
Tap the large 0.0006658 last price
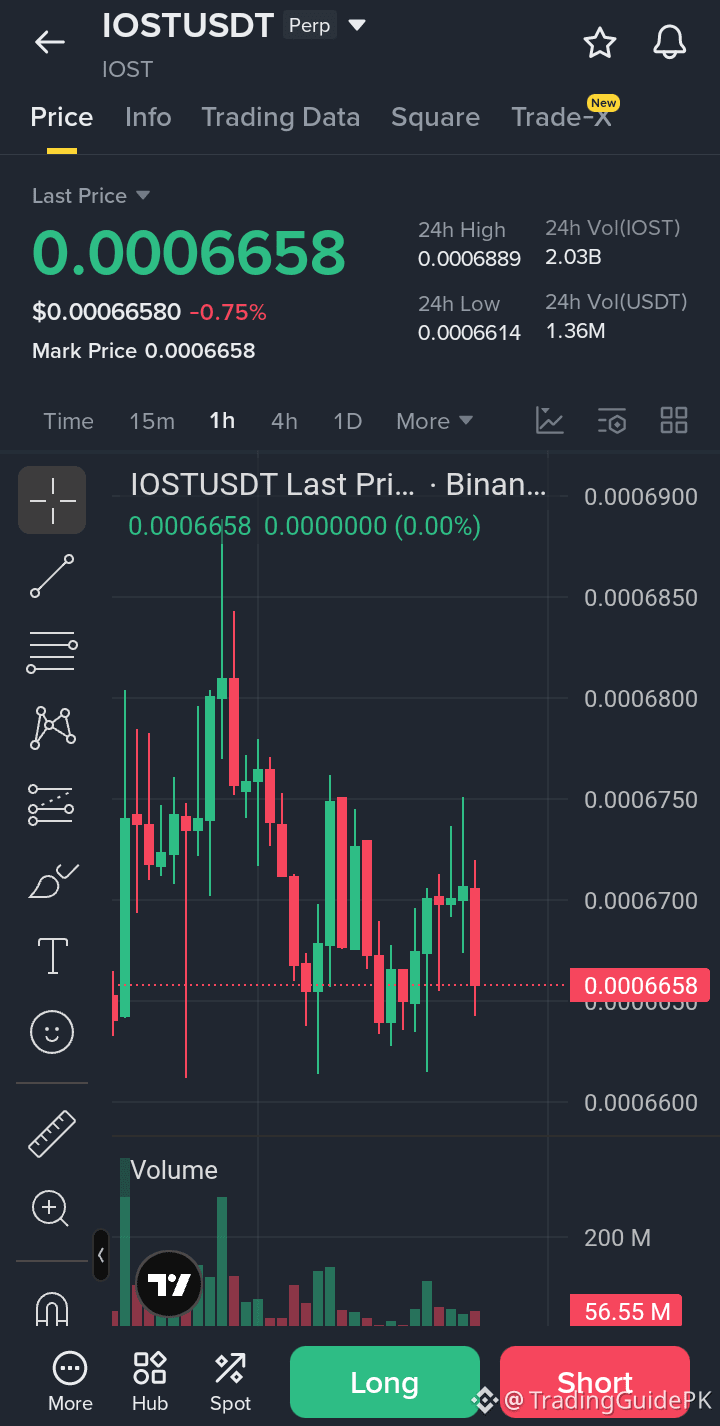[189, 253]
